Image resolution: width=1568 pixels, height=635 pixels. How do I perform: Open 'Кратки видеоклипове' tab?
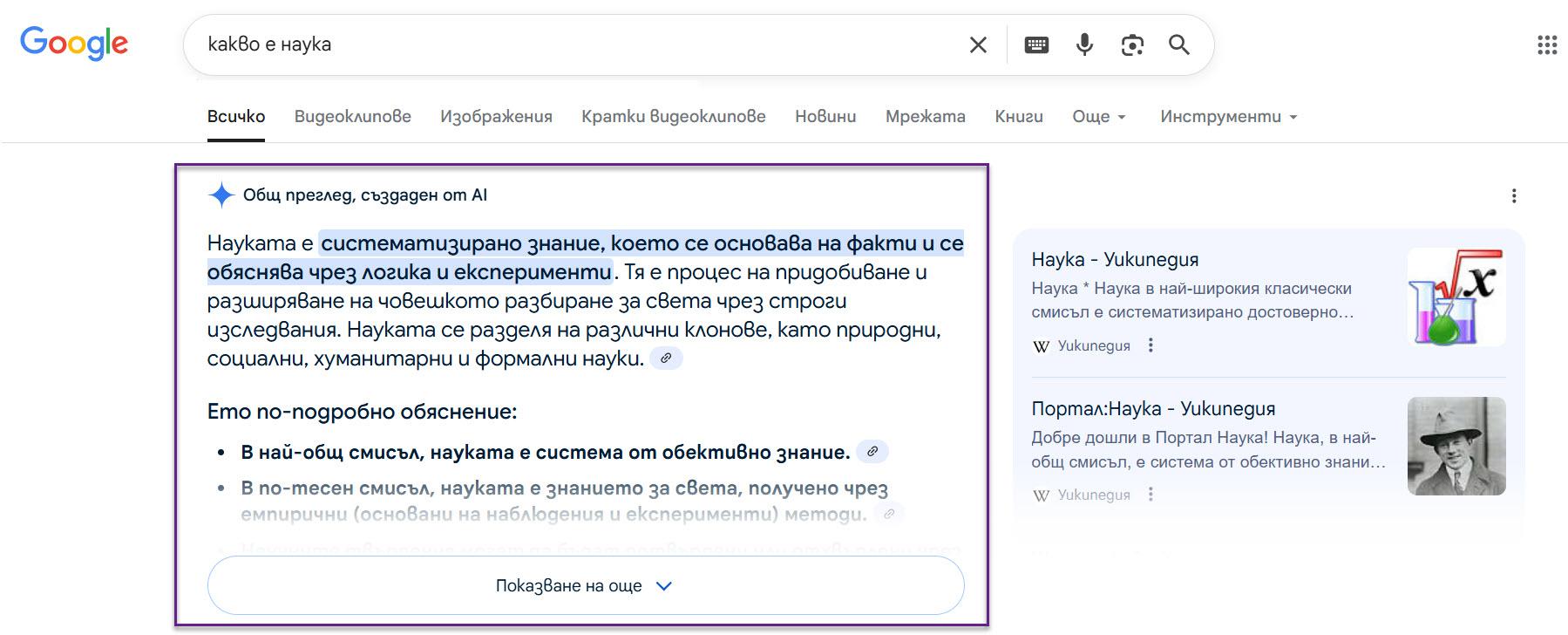[x=674, y=117]
